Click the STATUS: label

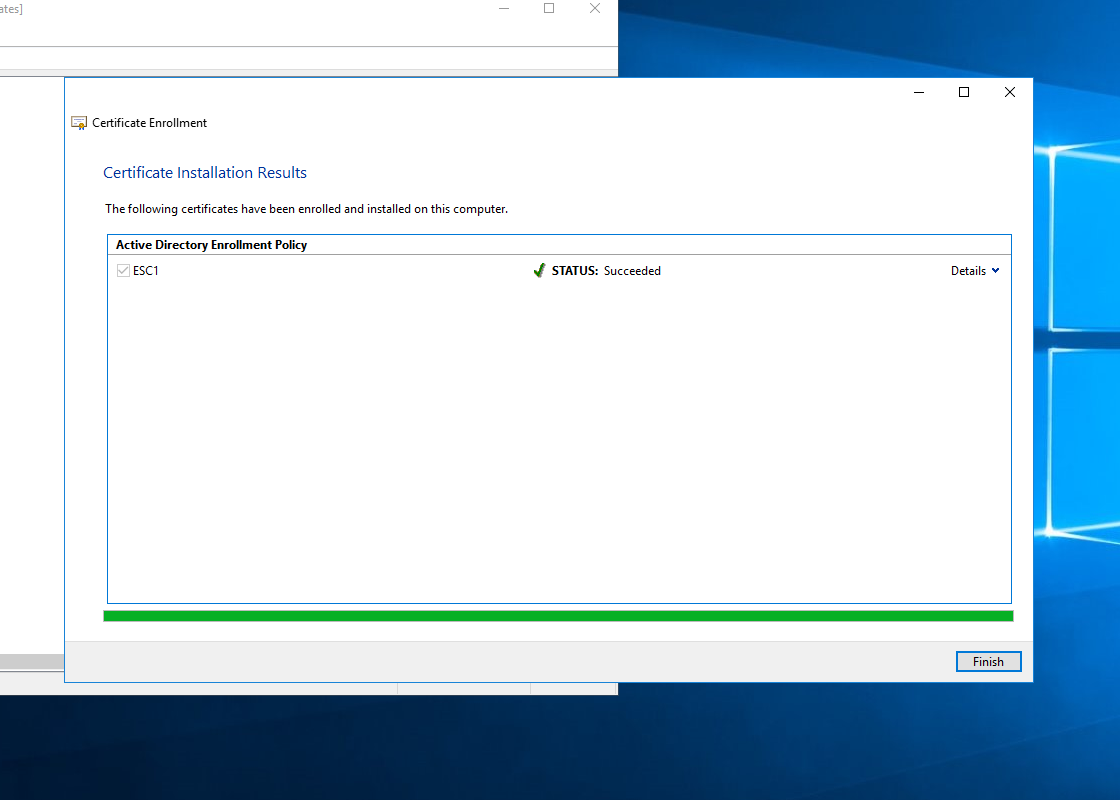click(575, 271)
